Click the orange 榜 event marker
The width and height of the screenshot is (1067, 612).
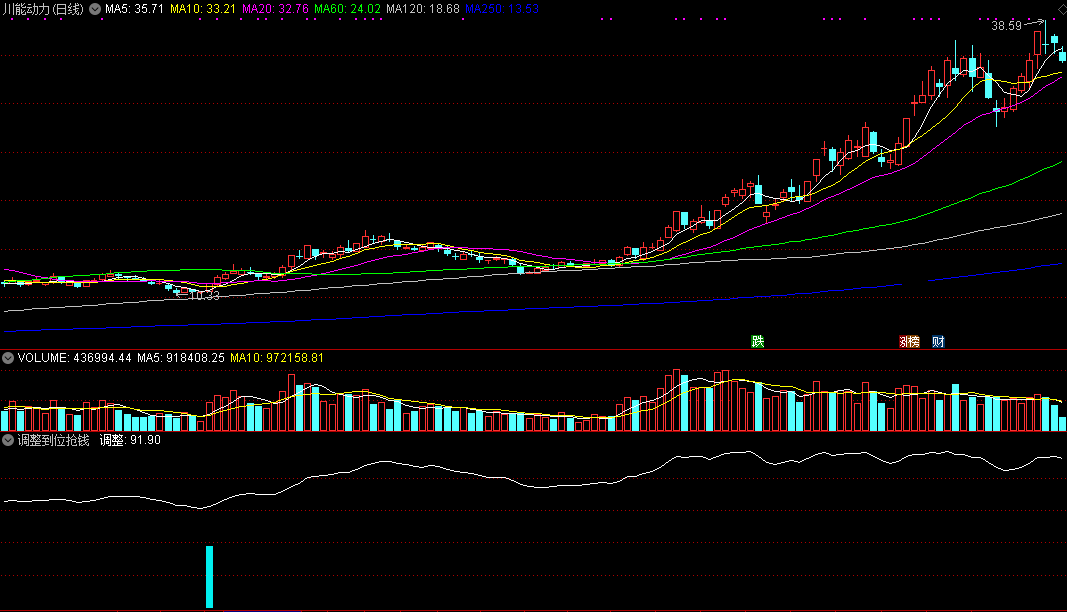[x=913, y=342]
